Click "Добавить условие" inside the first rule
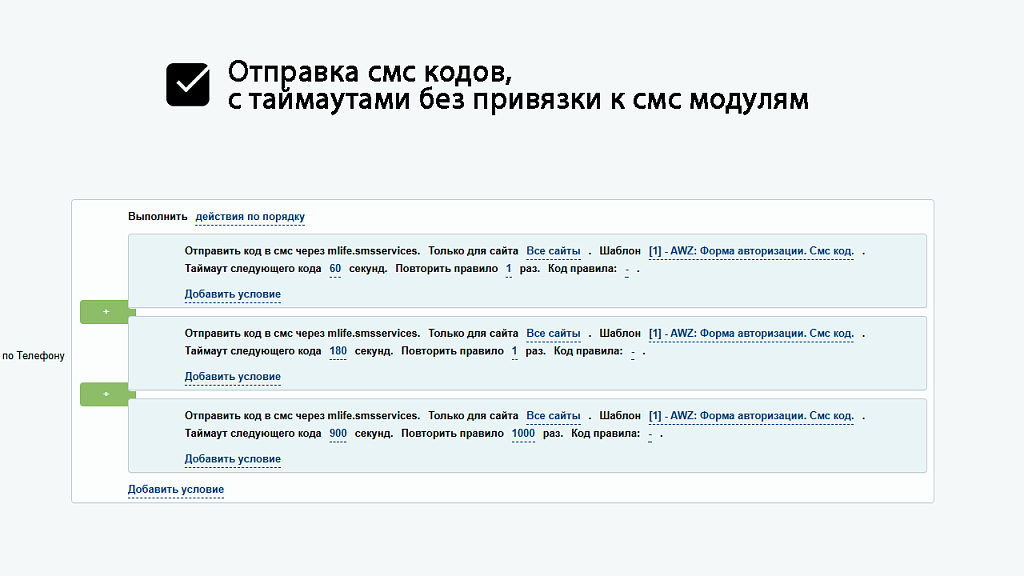Viewport: 1024px width, 576px height. point(232,294)
